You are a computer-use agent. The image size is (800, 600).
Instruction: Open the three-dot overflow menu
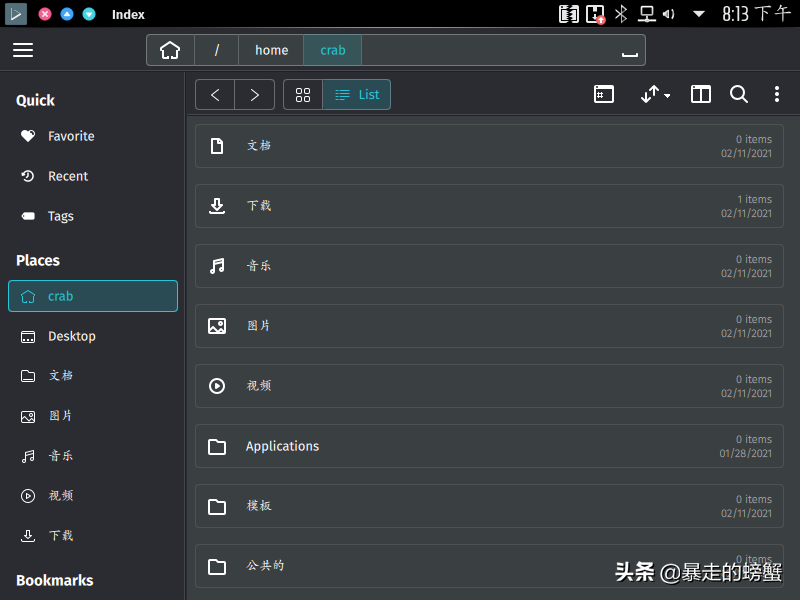tap(777, 94)
